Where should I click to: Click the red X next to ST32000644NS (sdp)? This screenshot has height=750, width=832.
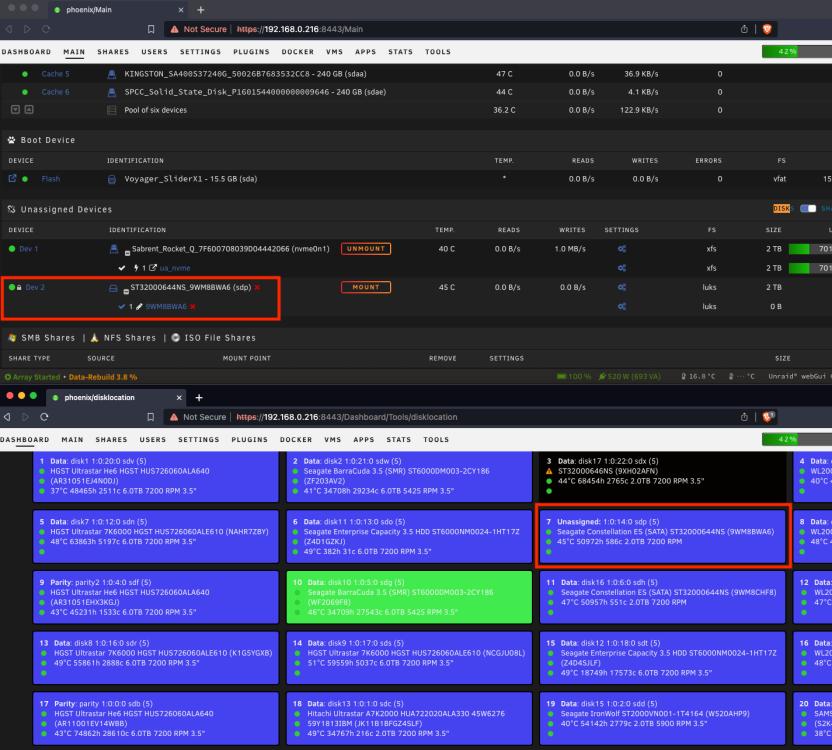tap(257, 287)
